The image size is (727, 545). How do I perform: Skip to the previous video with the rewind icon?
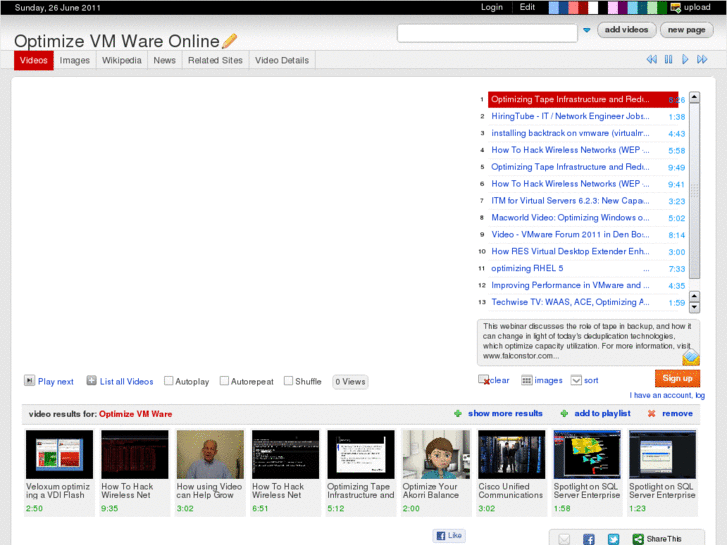click(x=651, y=60)
